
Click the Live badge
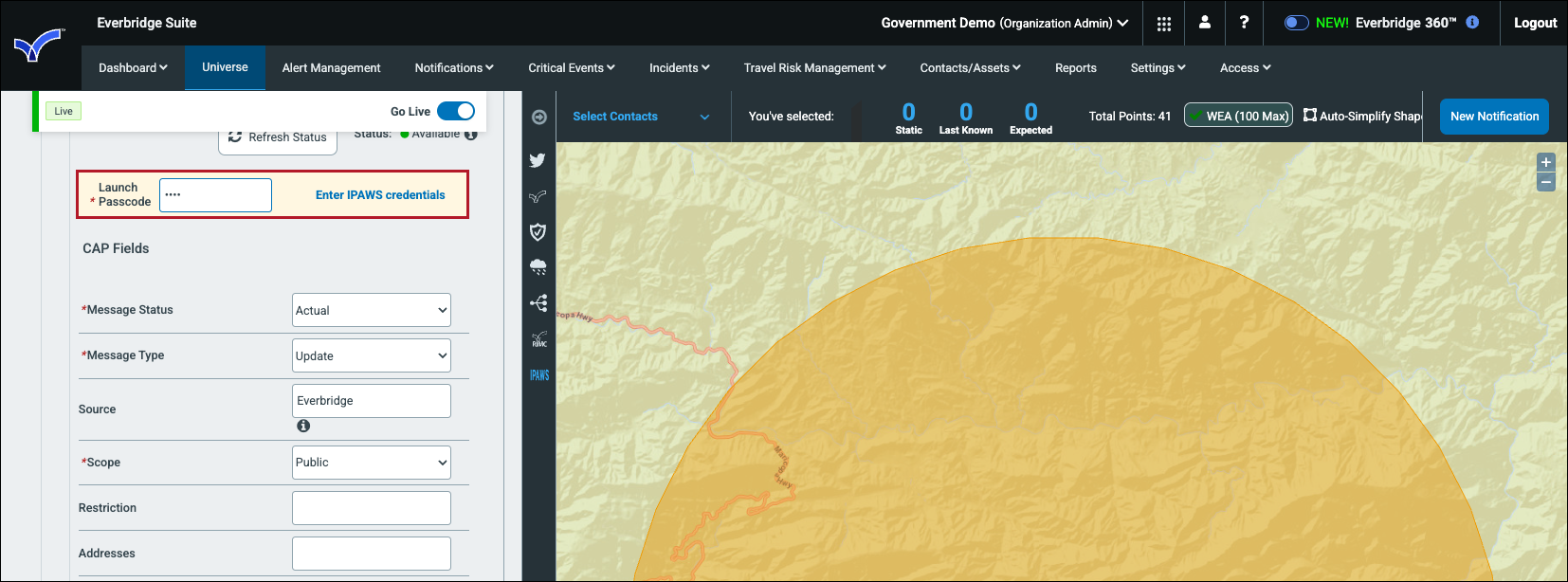[x=64, y=111]
